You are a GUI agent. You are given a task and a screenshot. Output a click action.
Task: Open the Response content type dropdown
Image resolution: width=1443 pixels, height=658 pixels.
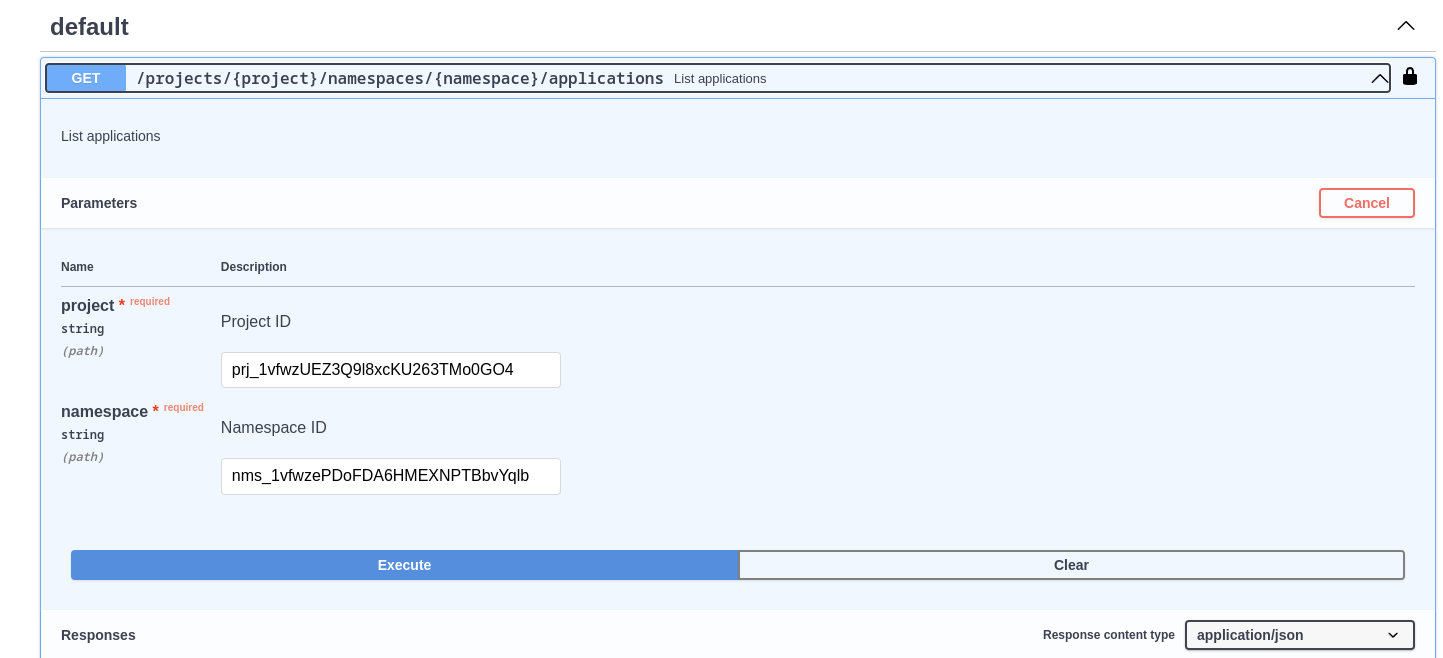[x=1298, y=635]
